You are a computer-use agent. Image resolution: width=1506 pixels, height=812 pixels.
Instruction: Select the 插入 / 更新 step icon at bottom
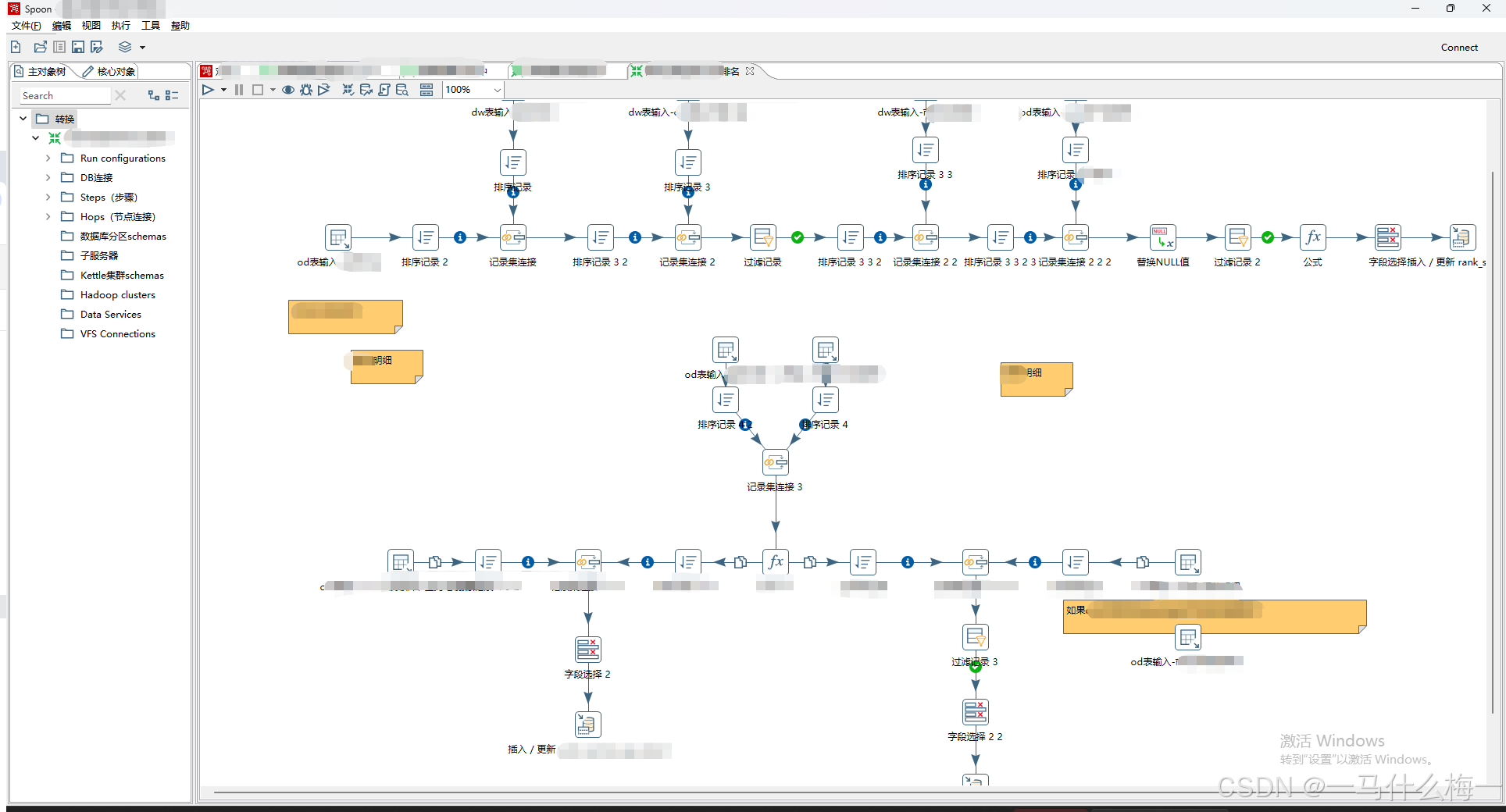pos(588,725)
